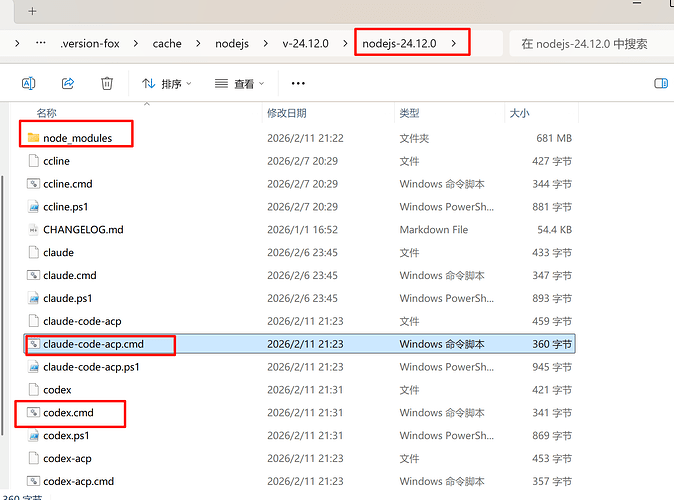Click the 945 字节 size value
Screen dimensions: 674x500
tap(552, 367)
